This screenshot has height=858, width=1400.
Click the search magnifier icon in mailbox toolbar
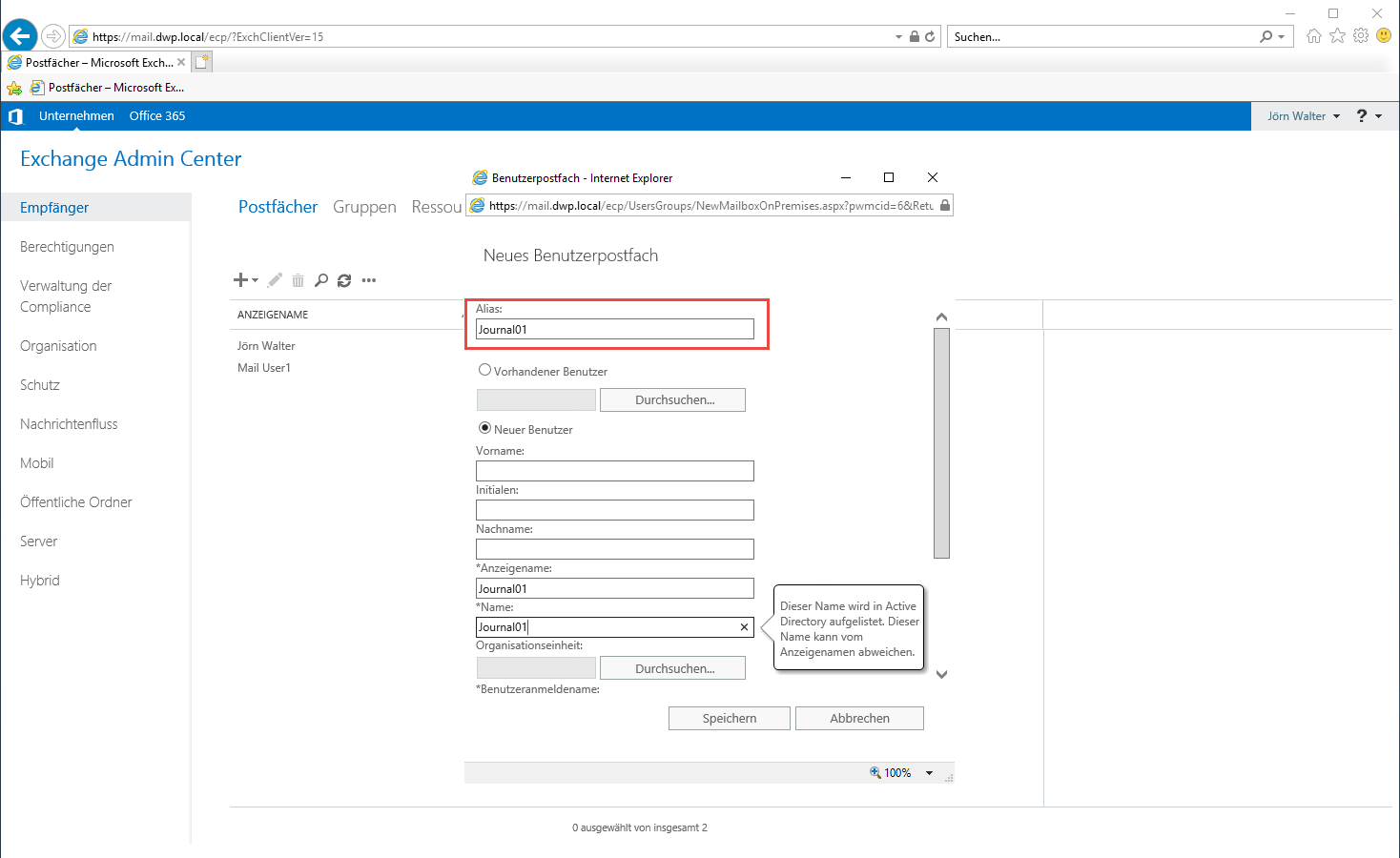tap(321, 280)
